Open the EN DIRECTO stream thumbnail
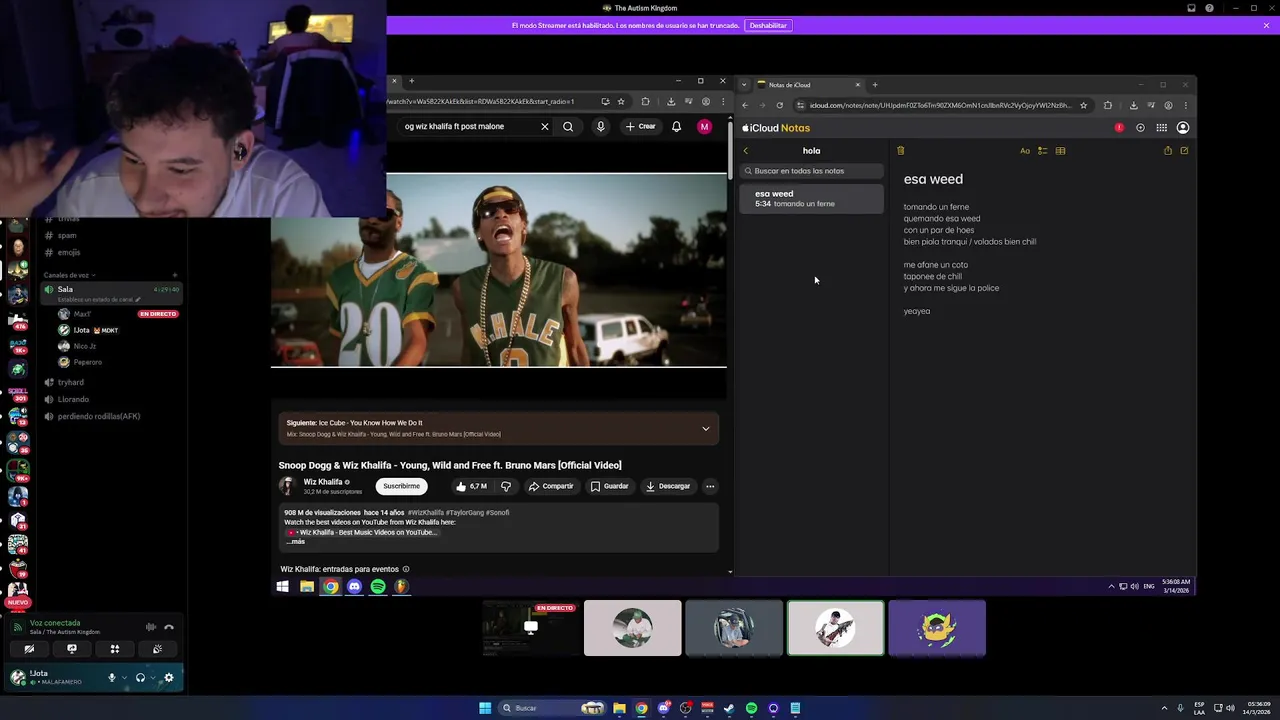This screenshot has height=720, width=1280. [x=531, y=628]
